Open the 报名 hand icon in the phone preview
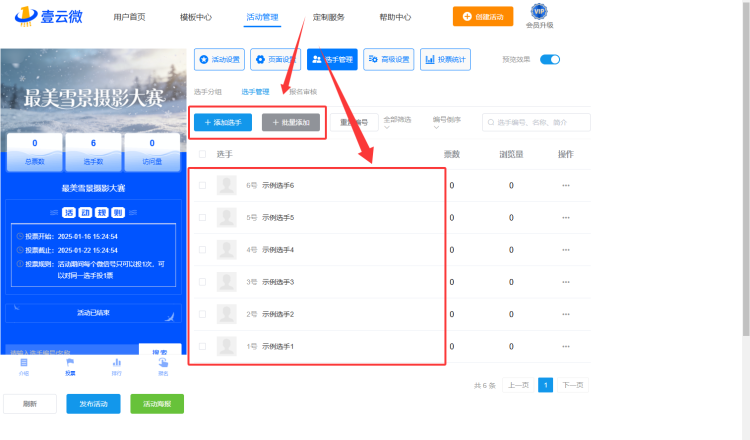750x440 pixels. [163, 363]
